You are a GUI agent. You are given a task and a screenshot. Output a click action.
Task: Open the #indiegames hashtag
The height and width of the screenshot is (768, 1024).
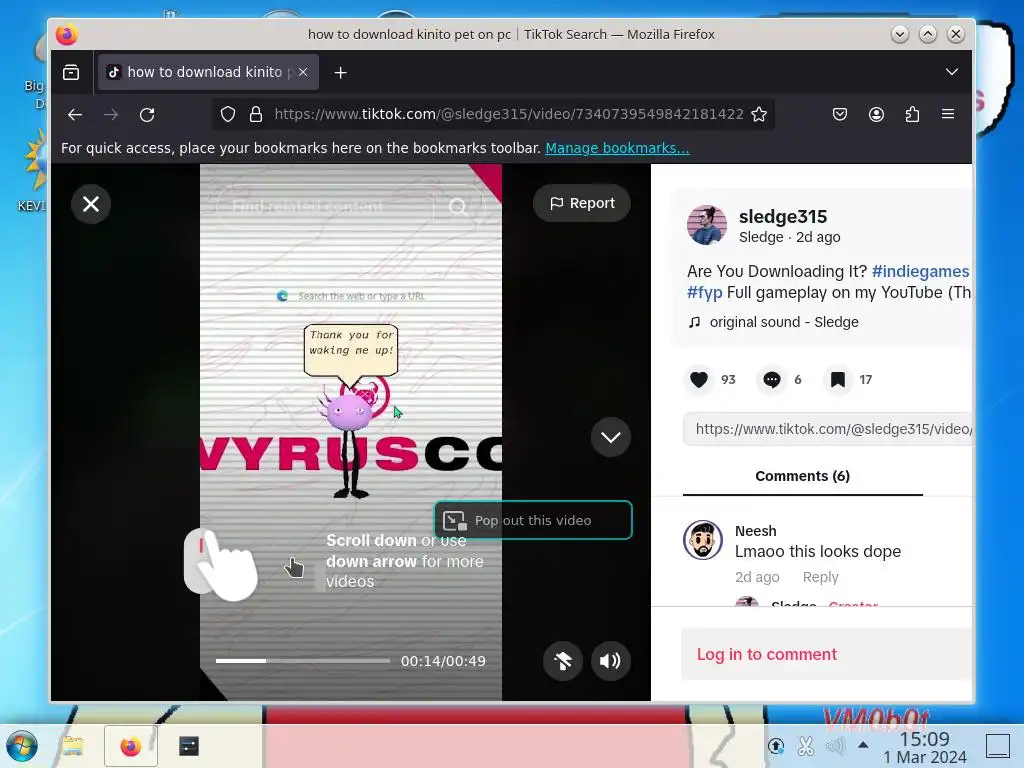920,271
